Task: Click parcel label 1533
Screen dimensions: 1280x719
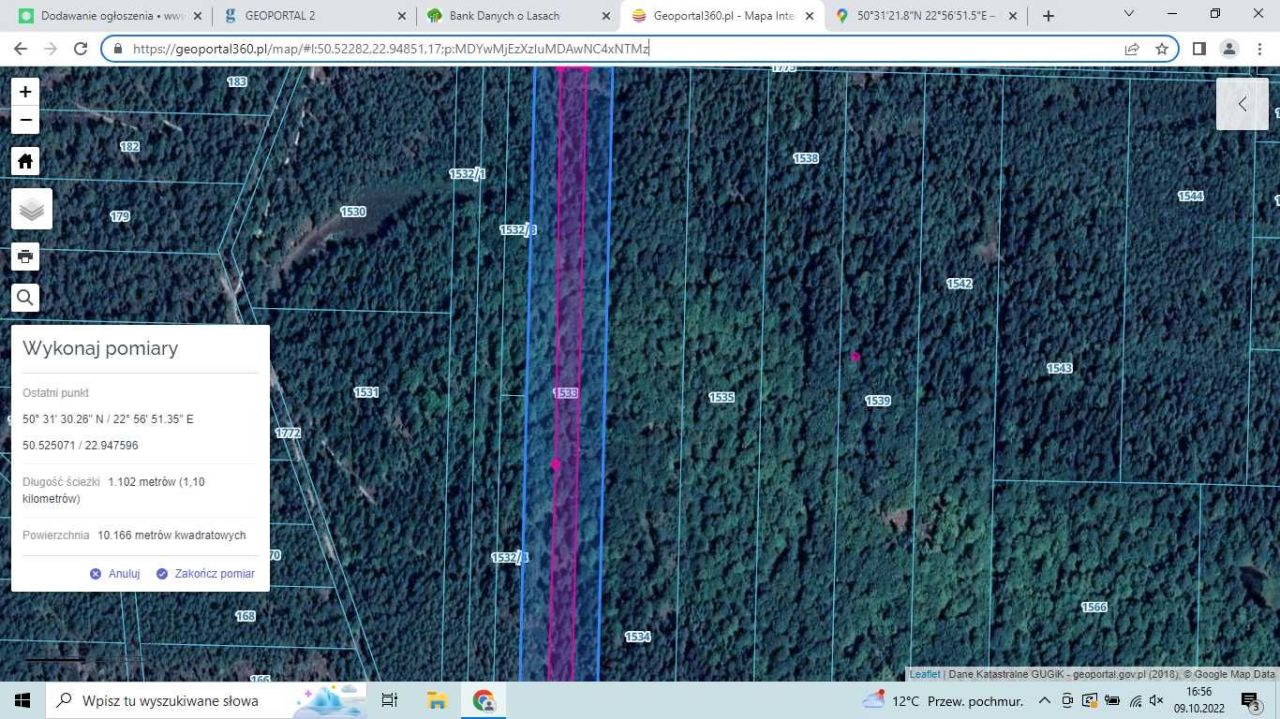Action: pyautogui.click(x=566, y=393)
